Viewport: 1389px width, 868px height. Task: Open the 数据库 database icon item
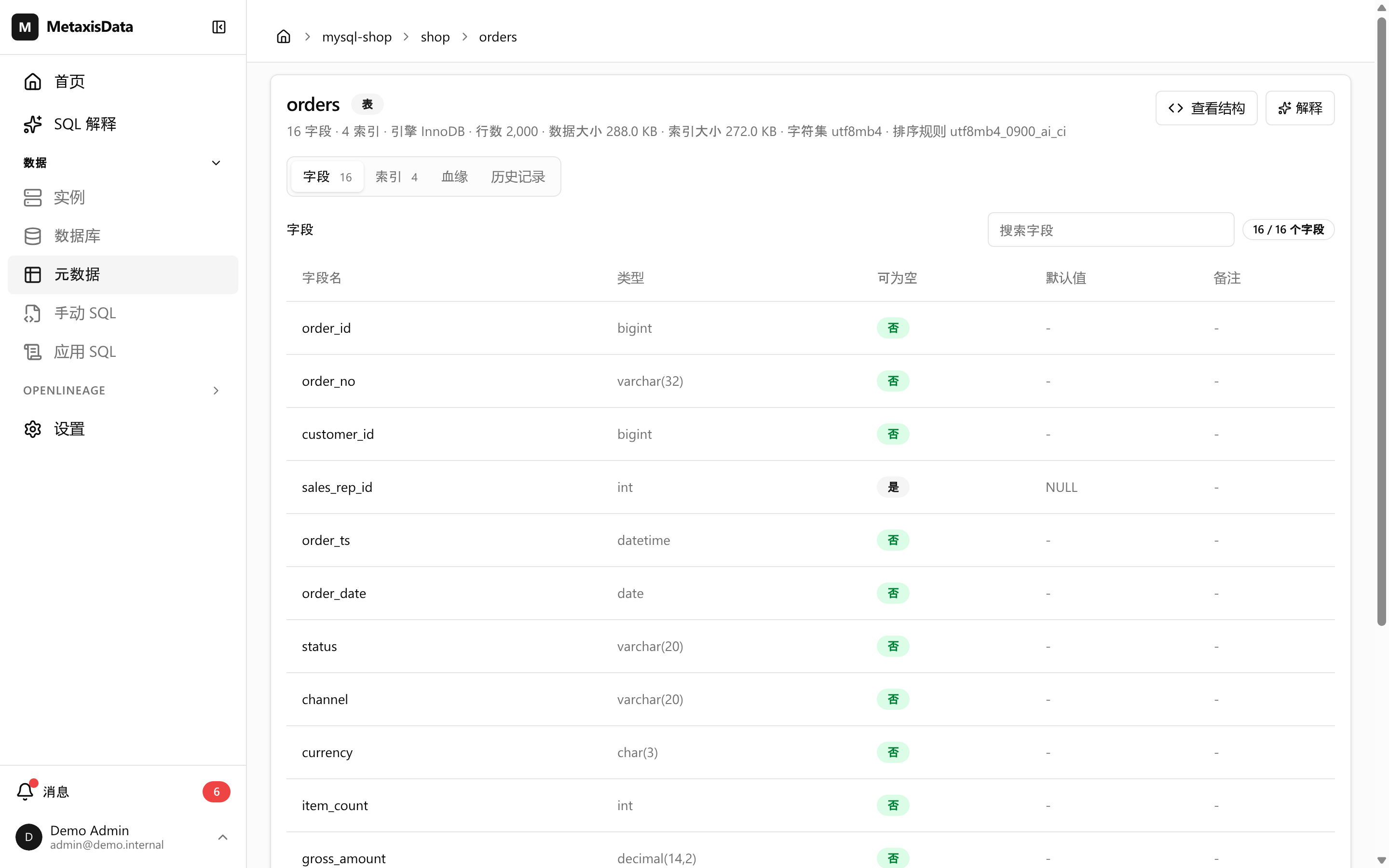(x=33, y=236)
